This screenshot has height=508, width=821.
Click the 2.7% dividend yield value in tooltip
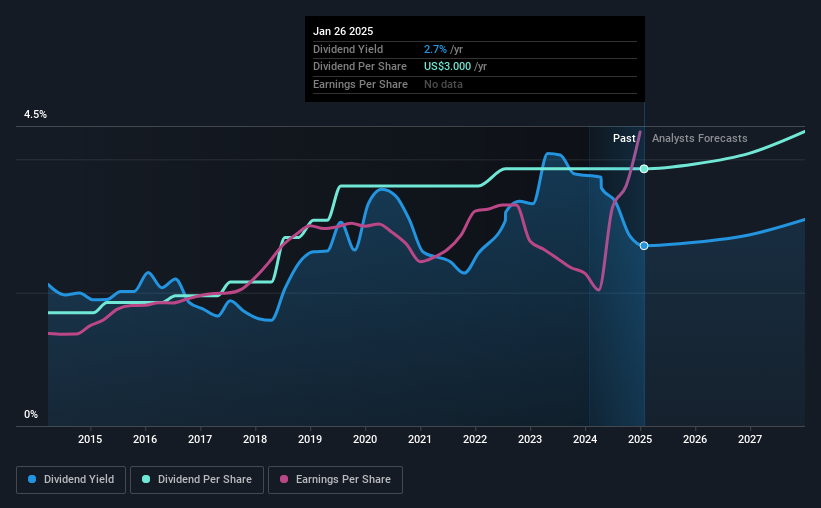pos(435,49)
